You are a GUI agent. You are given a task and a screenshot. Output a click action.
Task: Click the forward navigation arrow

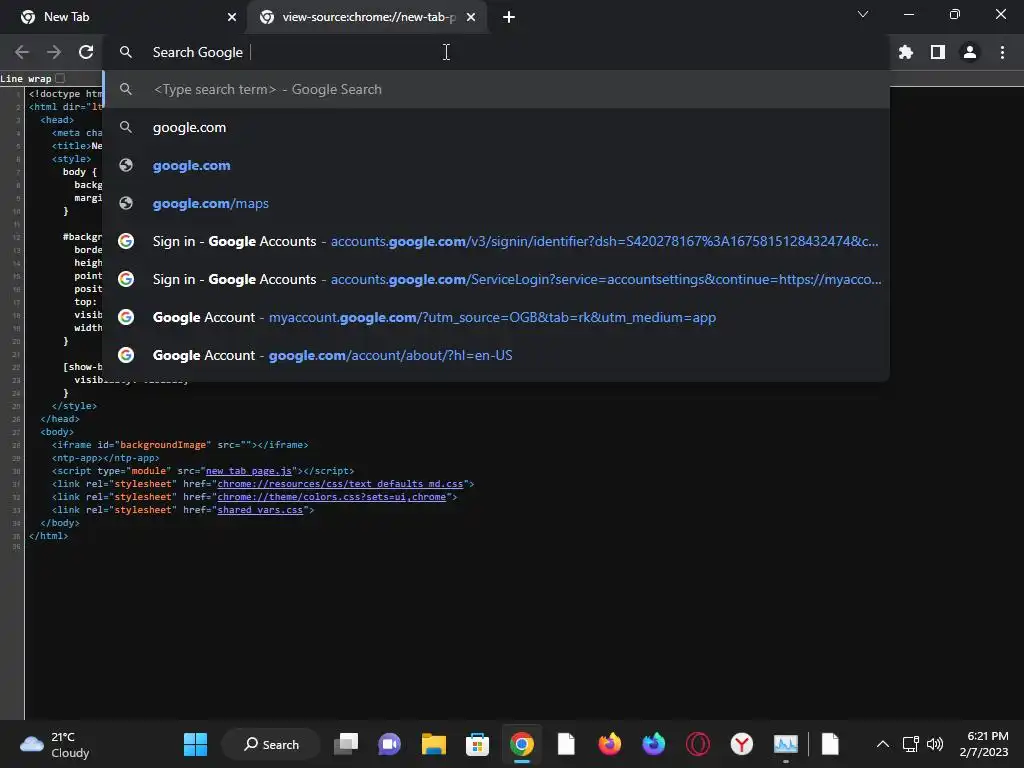point(54,52)
